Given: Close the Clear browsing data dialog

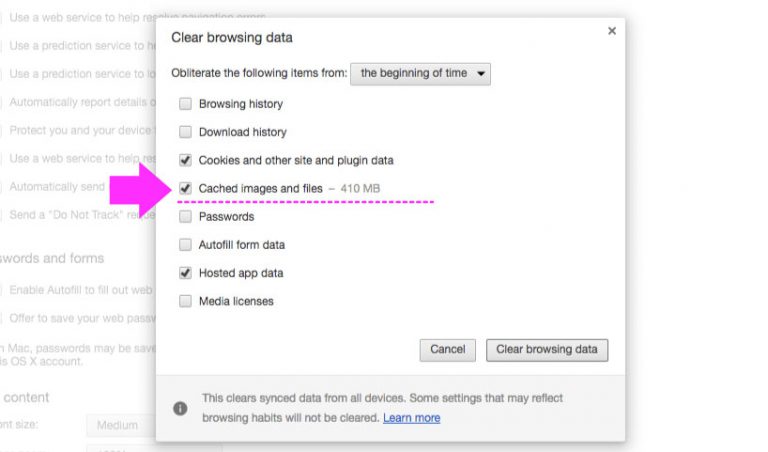Looking at the screenshot, I should (x=611, y=31).
